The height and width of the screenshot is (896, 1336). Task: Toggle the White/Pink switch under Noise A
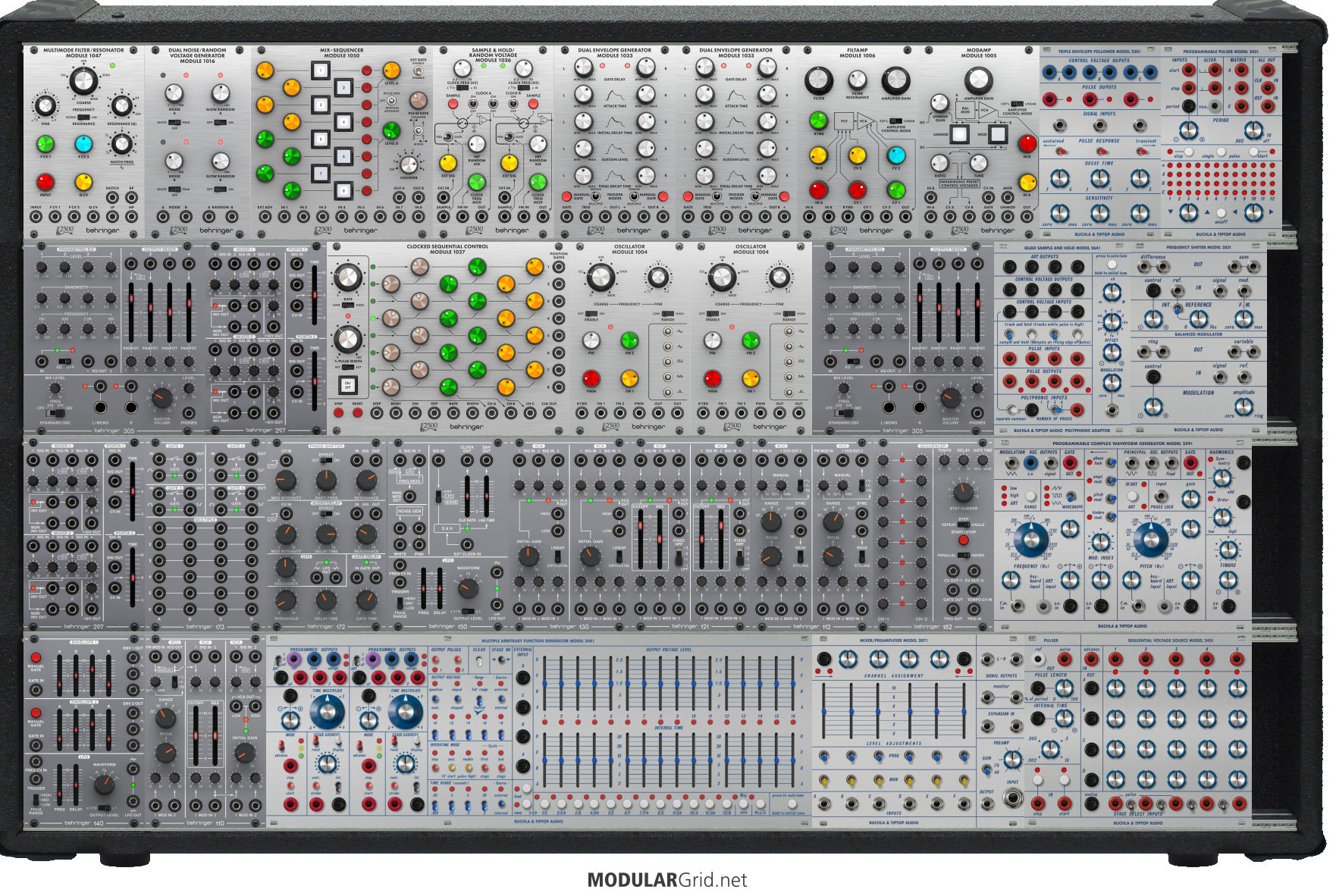click(x=174, y=121)
